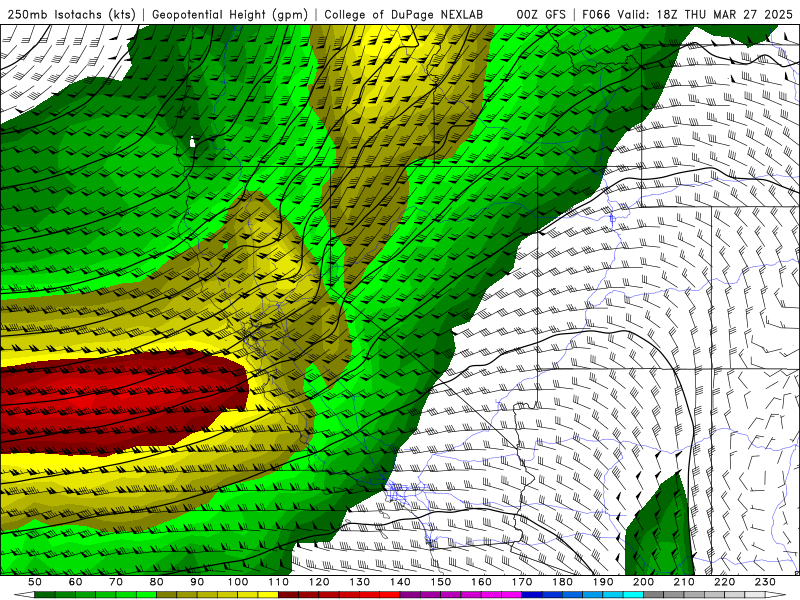The height and width of the screenshot is (600, 800).
Task: Select the 210 label on the legend
Action: click(684, 582)
